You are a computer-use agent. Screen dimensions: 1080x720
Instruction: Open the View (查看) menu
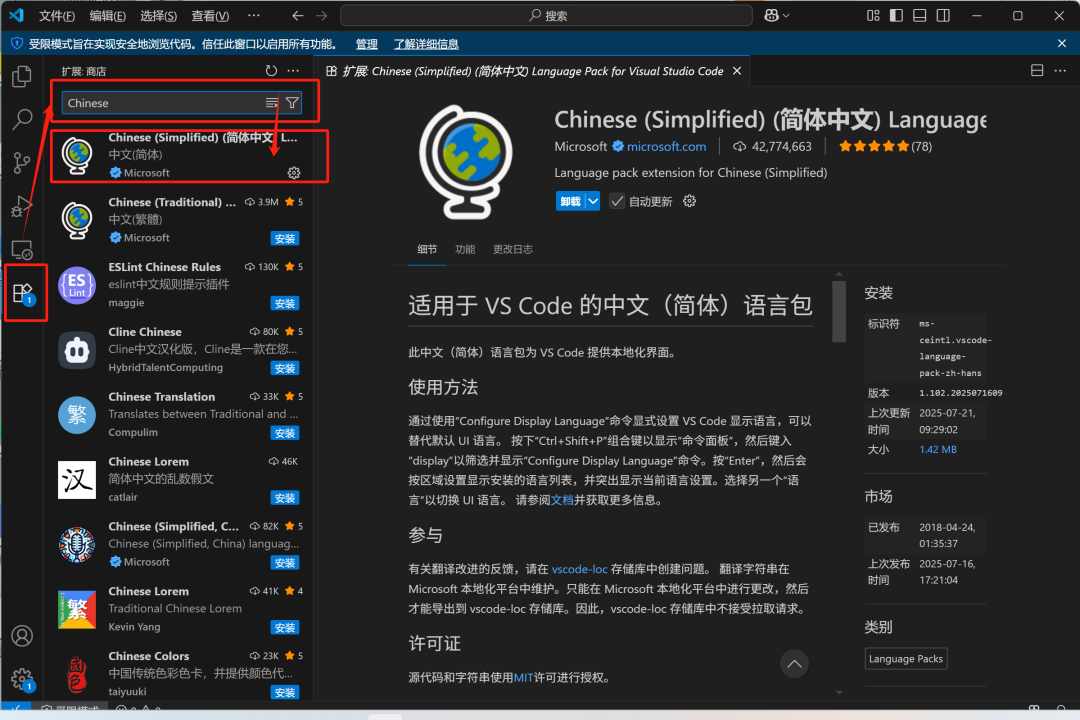tap(211, 15)
